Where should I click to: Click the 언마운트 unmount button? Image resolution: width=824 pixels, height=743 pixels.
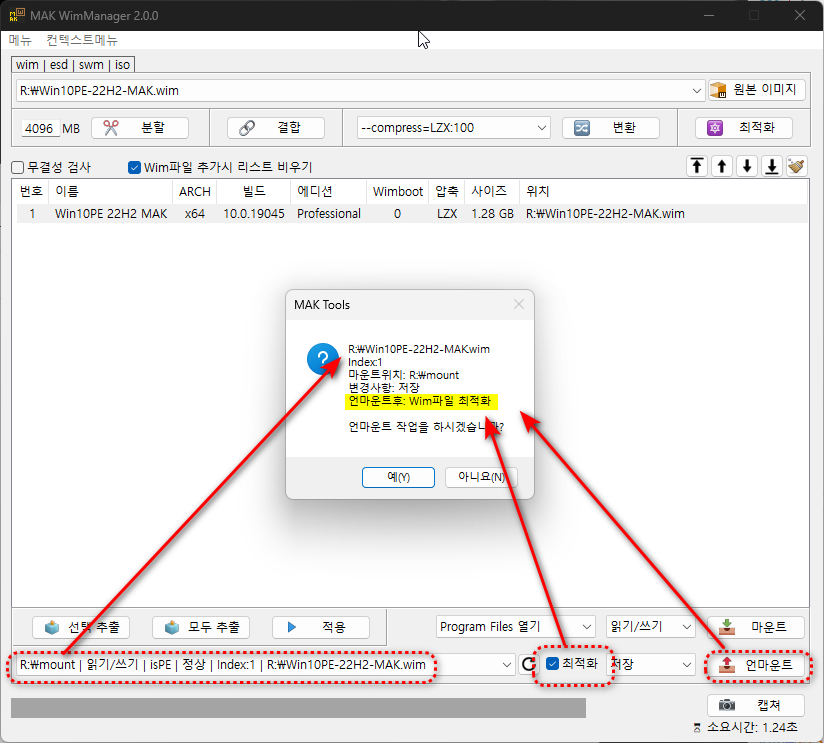757,665
